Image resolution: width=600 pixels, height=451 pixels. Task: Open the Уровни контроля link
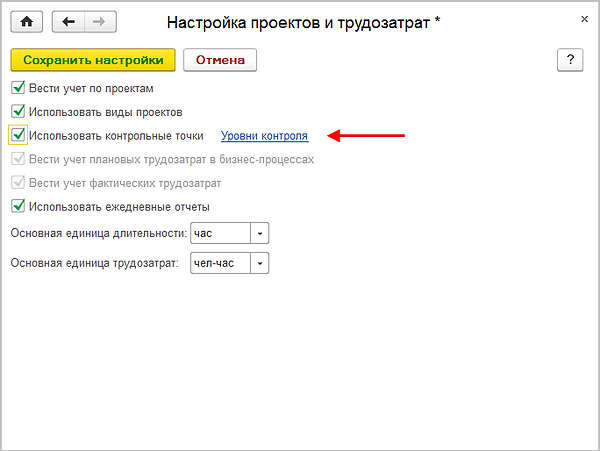pos(264,136)
